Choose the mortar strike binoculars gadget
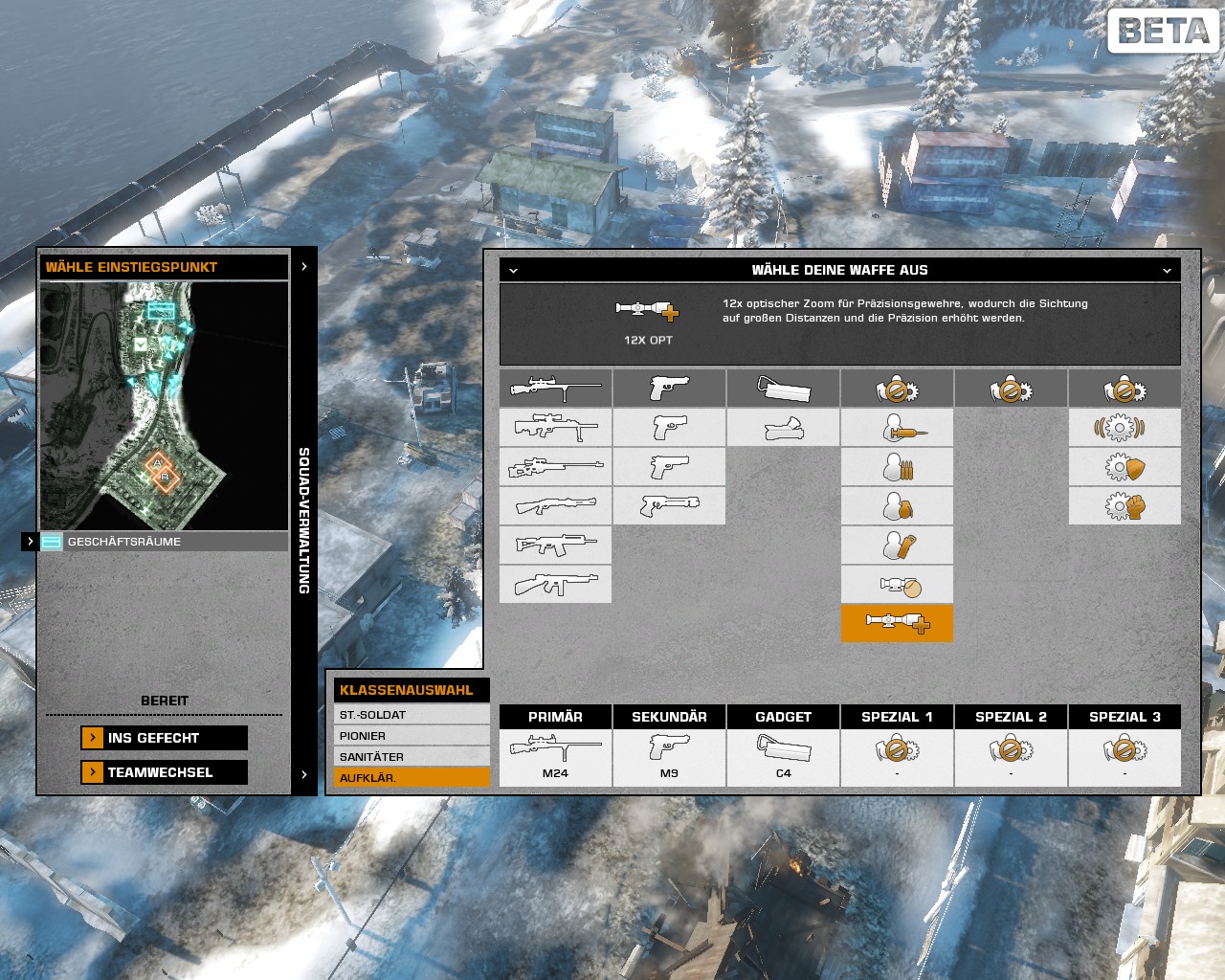The width and height of the screenshot is (1225, 980). click(783, 428)
